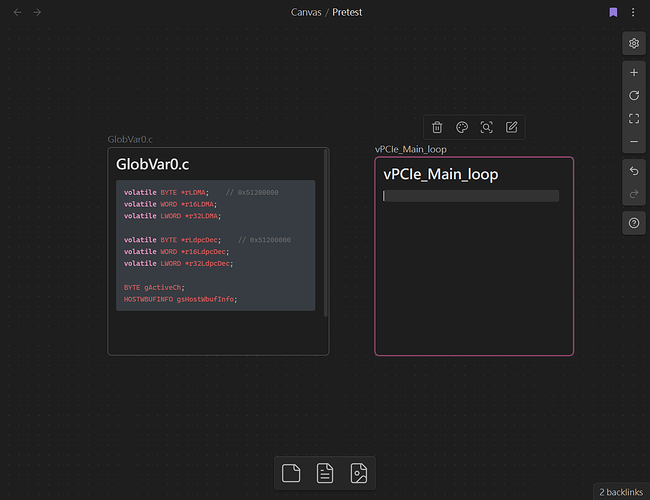This screenshot has width=650, height=500.
Task: Zoom to selection on vPCIe_Main_loop card
Action: click(x=487, y=127)
